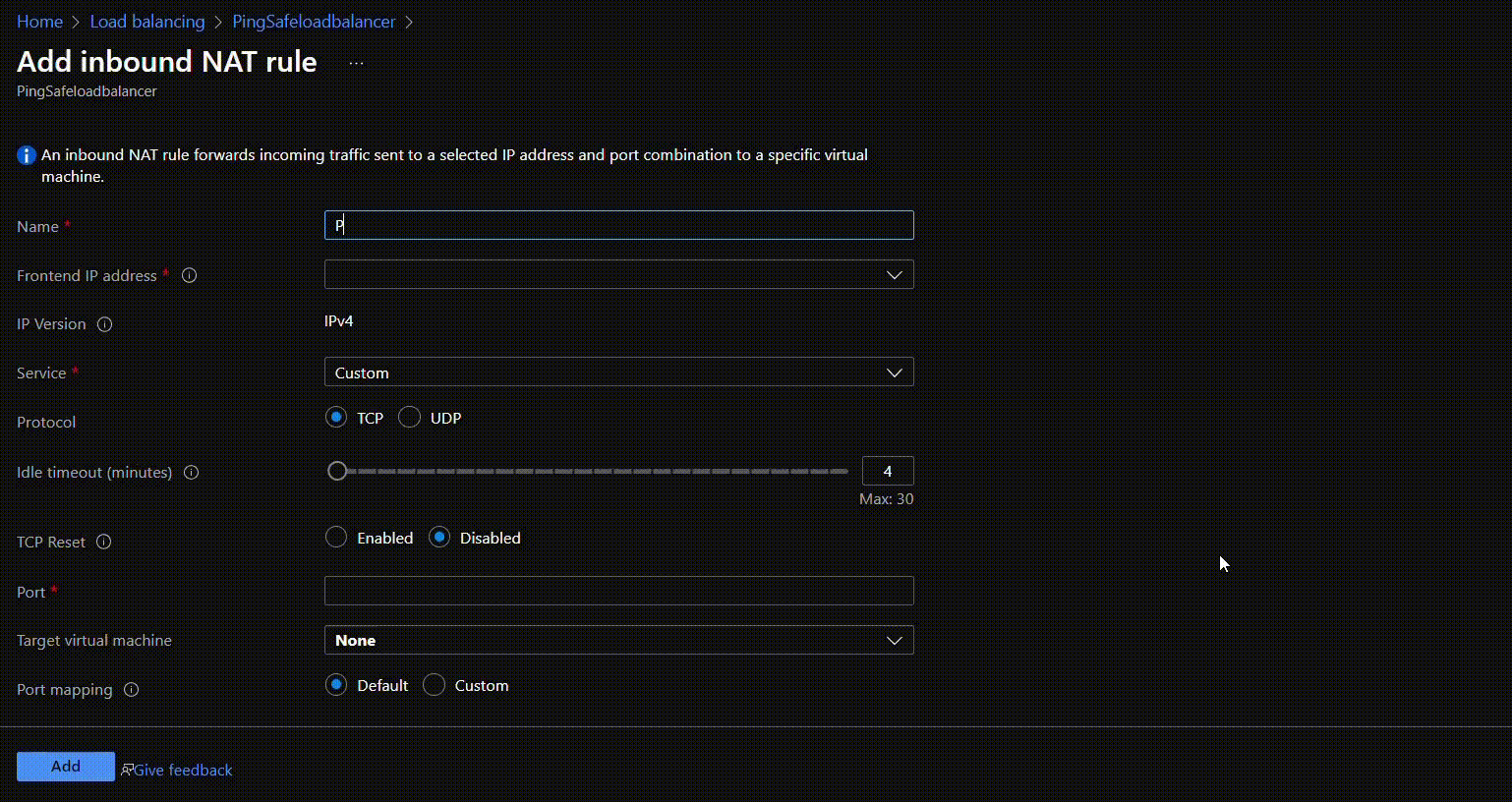Click info icon beside Port mapping
The height and width of the screenshot is (802, 1512).
click(132, 690)
